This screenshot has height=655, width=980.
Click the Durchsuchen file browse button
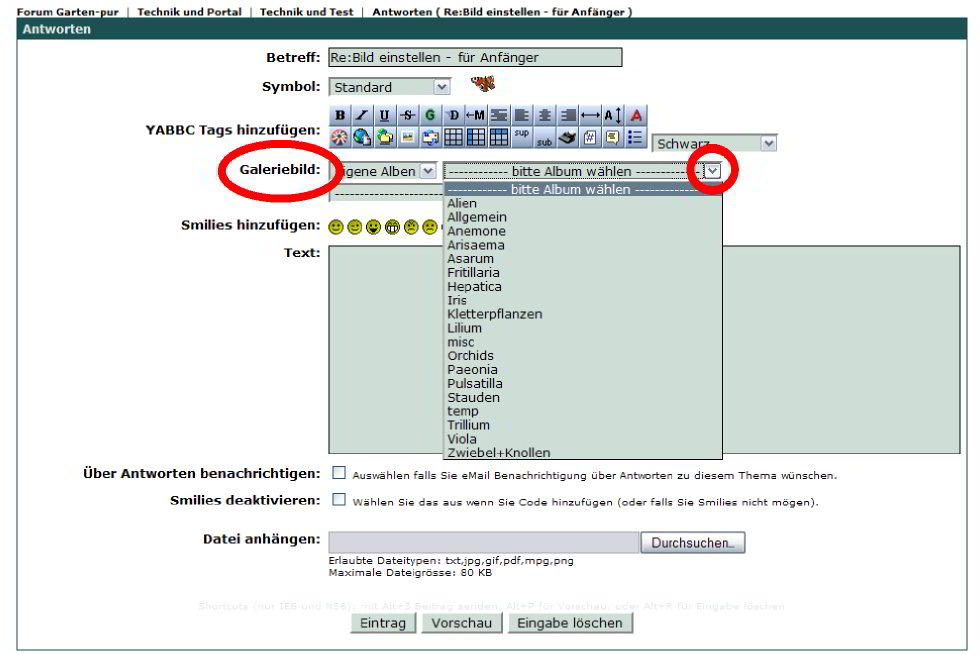[x=692, y=543]
